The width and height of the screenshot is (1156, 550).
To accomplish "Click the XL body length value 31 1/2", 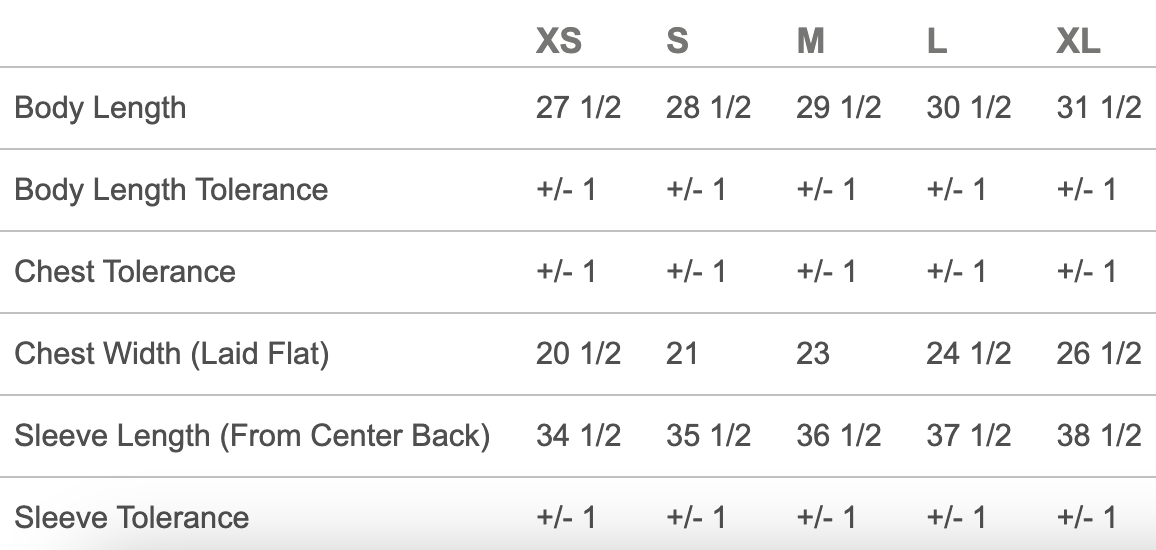I will (1098, 108).
